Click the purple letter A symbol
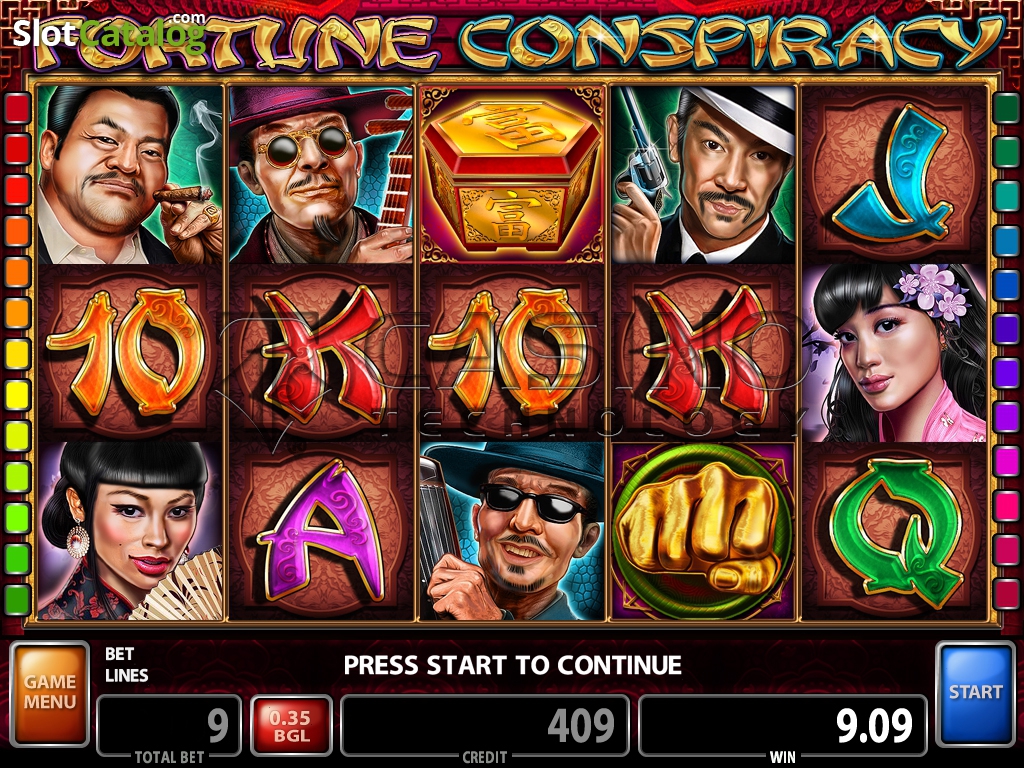1024x768 pixels. tap(321, 531)
